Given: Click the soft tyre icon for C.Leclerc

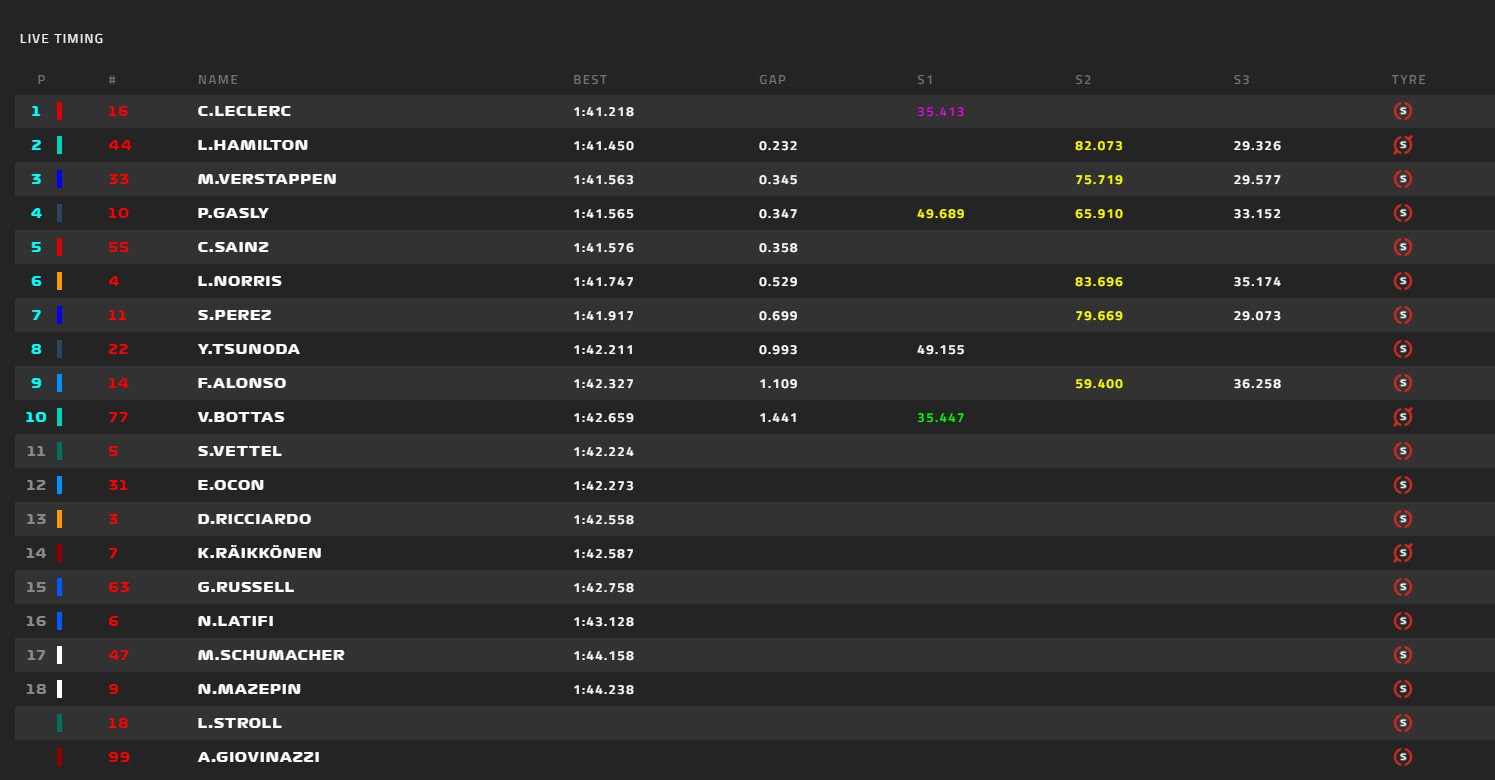Looking at the screenshot, I should point(1403,111).
